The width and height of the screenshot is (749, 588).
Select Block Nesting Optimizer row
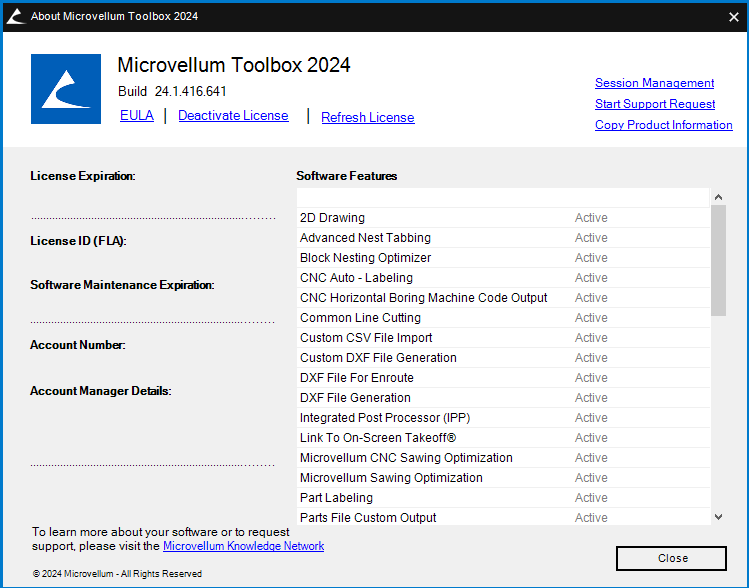[503, 258]
